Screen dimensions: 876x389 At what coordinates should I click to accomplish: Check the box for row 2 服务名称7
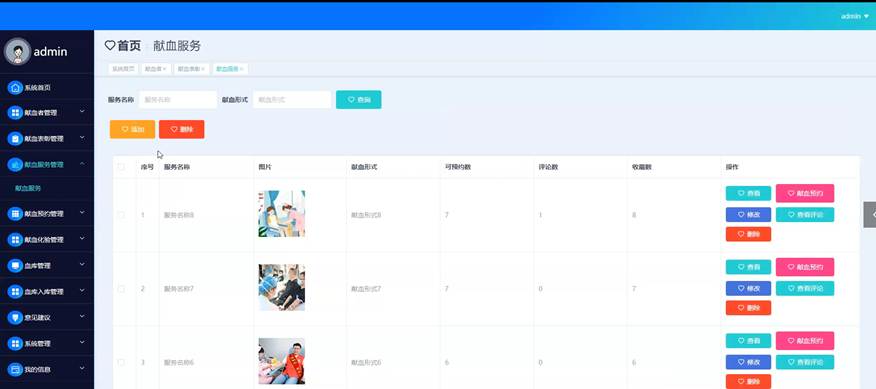click(x=121, y=289)
